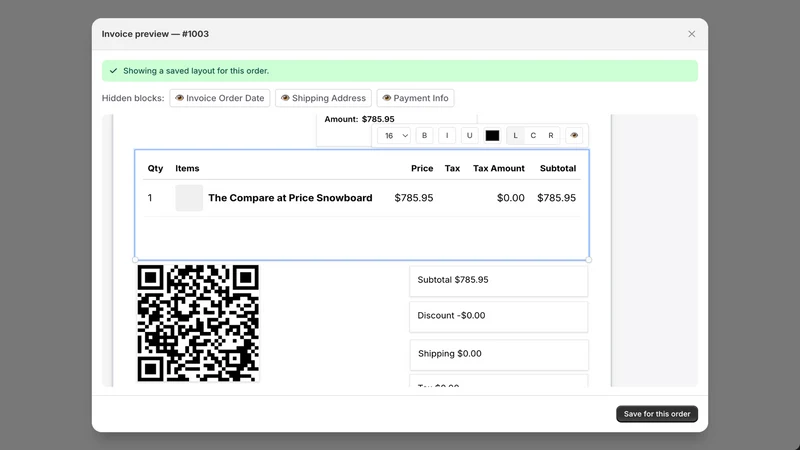Open the font size 16 dropdown
The image size is (800, 450).
click(394, 136)
